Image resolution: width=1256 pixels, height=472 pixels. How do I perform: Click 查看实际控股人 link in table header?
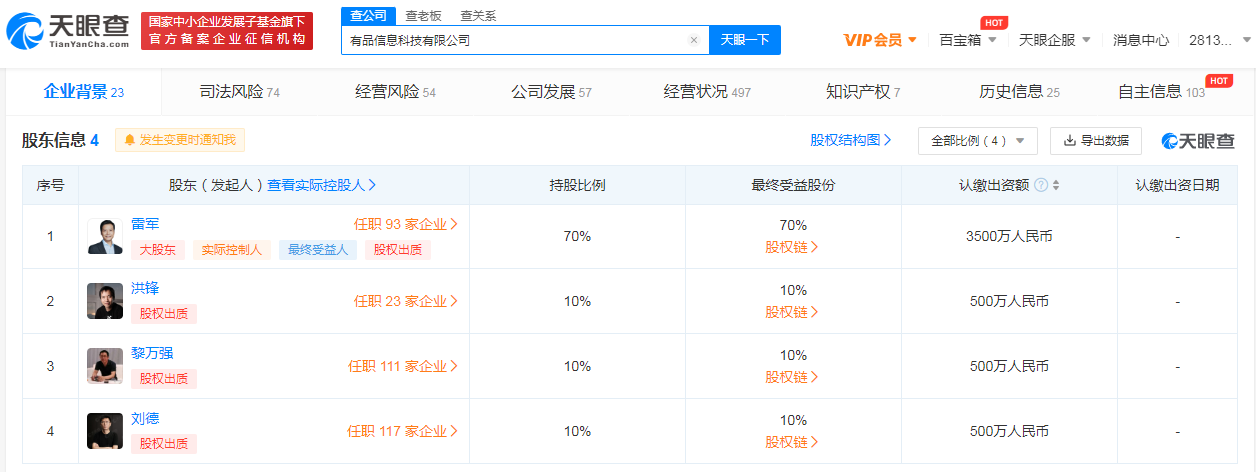click(322, 185)
